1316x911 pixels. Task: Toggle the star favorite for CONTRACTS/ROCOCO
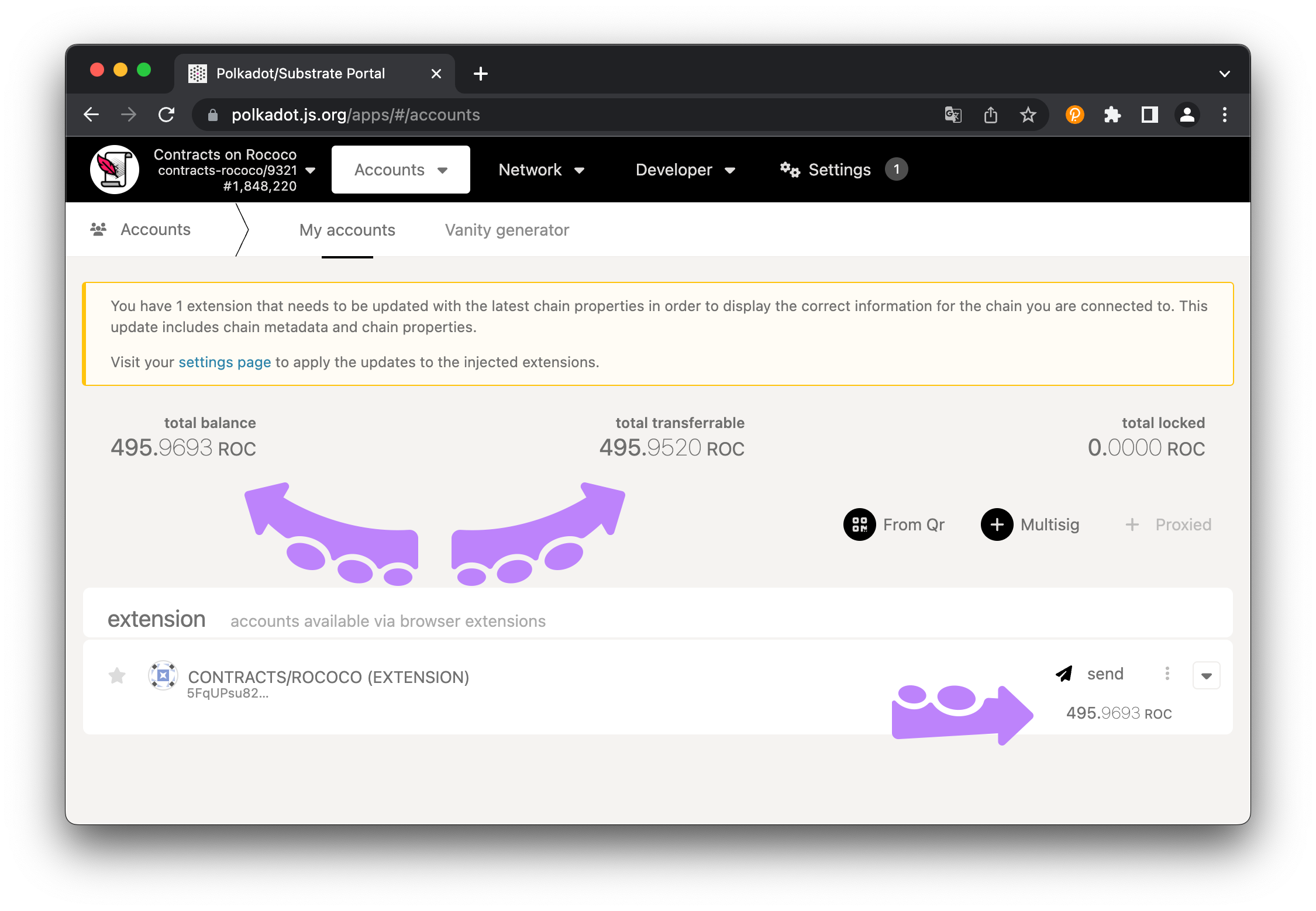[x=118, y=676]
